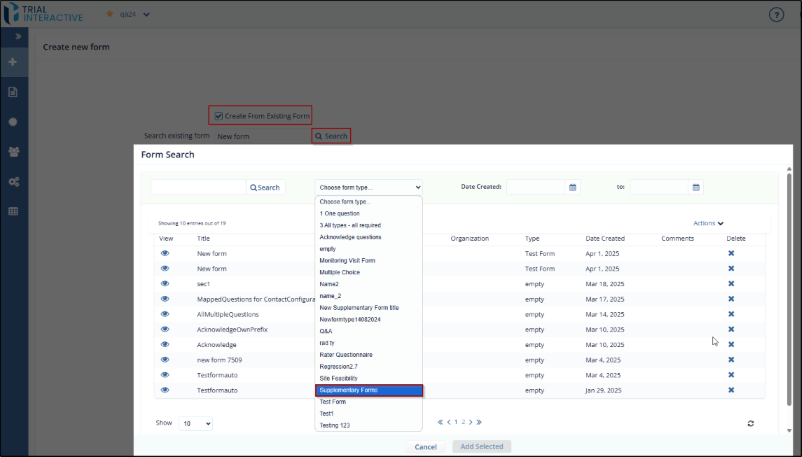Click the refresh icon in Form Search

coord(750,423)
